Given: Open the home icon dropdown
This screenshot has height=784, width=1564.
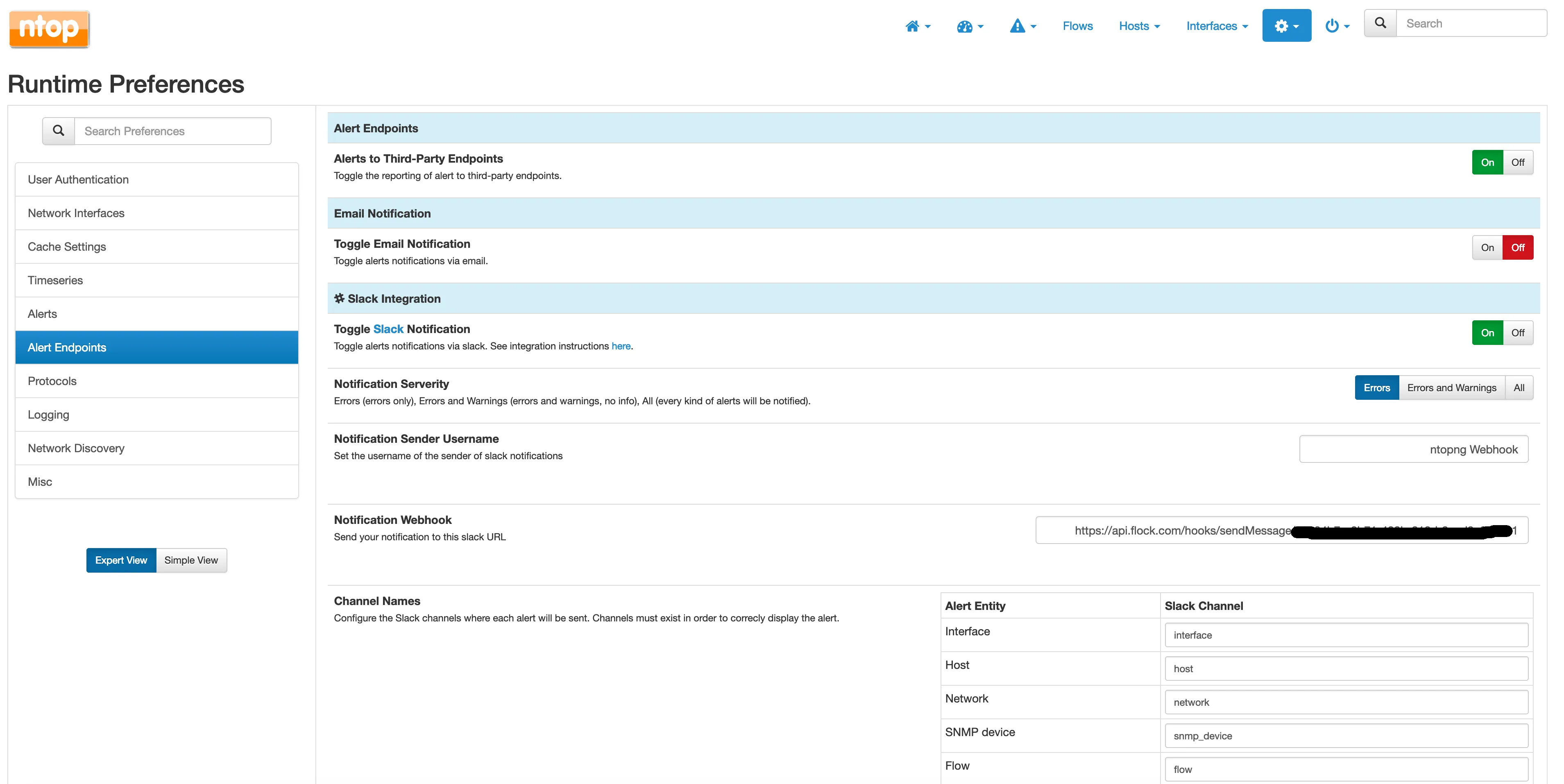Looking at the screenshot, I should (918, 26).
